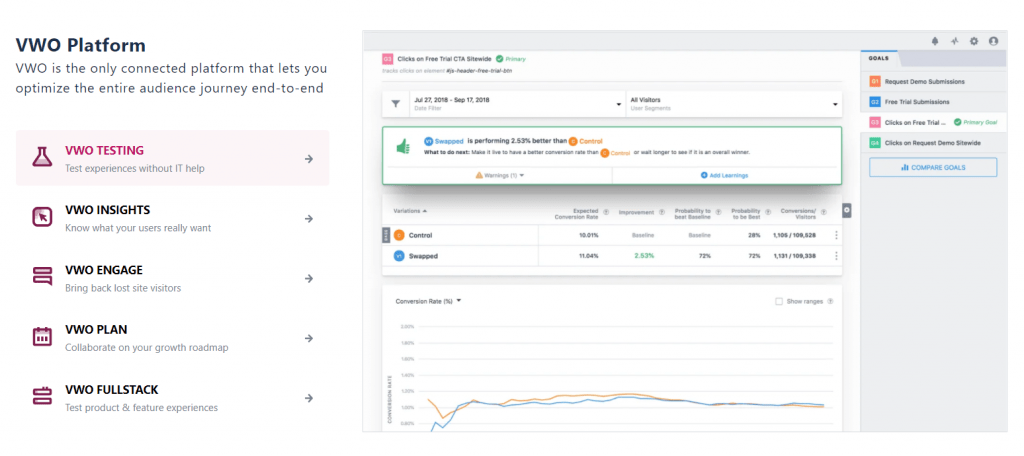The width and height of the screenshot is (1024, 456).
Task: Select Free Trial Submissions goal
Action: coord(933,102)
